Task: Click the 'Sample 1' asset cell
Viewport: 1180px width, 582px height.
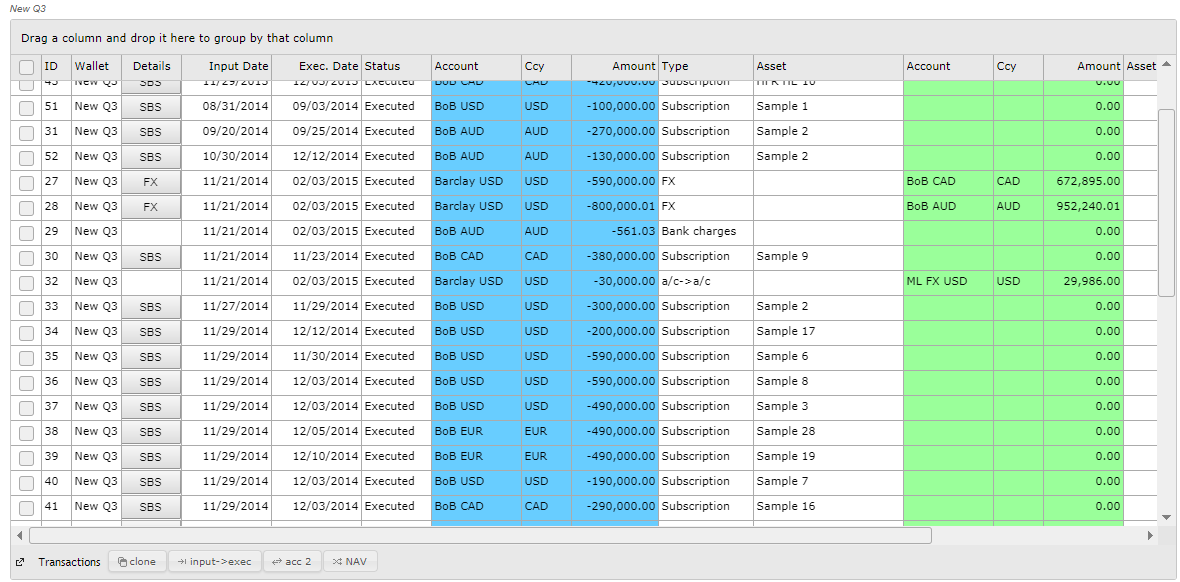Action: pos(828,107)
